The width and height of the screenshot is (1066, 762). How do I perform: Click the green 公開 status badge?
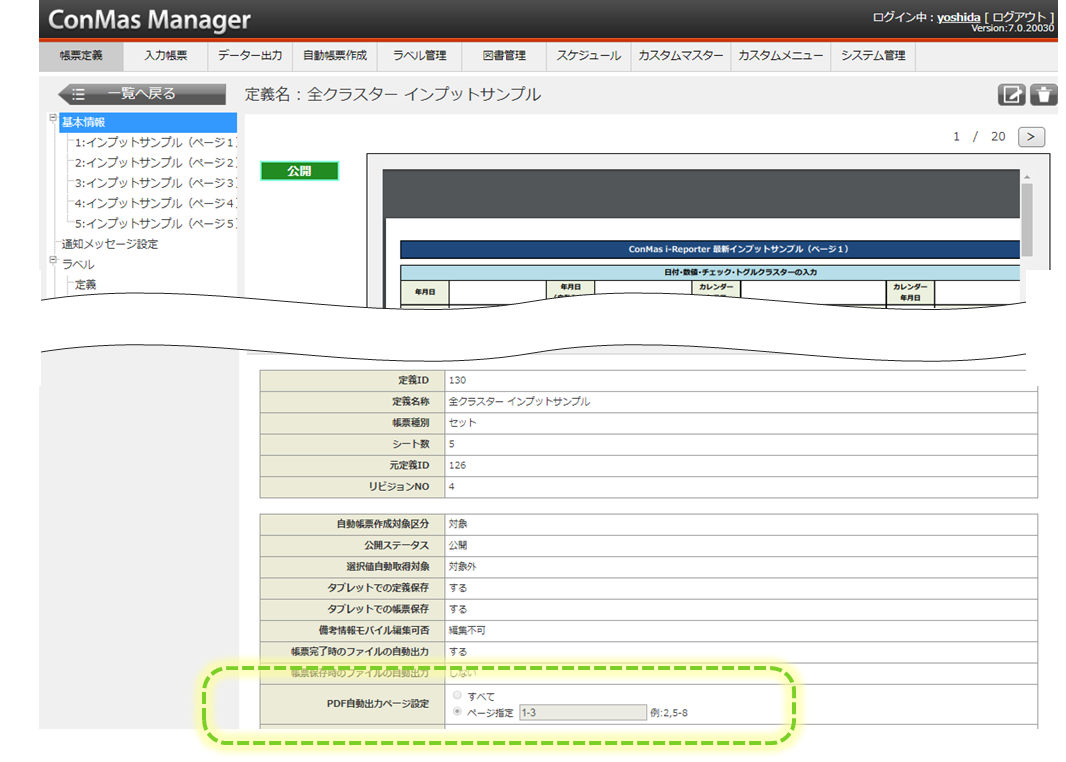coord(299,171)
